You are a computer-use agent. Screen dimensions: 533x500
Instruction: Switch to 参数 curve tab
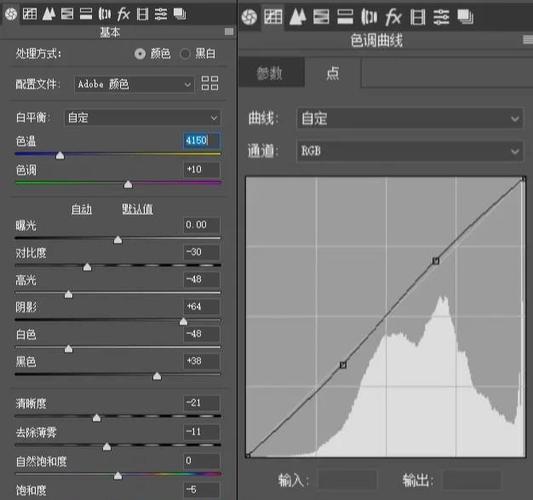coord(271,73)
